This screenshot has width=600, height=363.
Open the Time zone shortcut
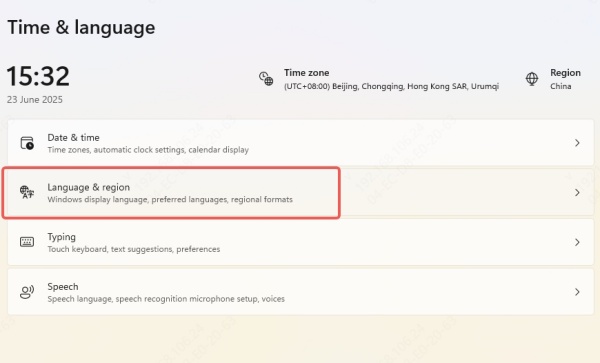(379, 79)
